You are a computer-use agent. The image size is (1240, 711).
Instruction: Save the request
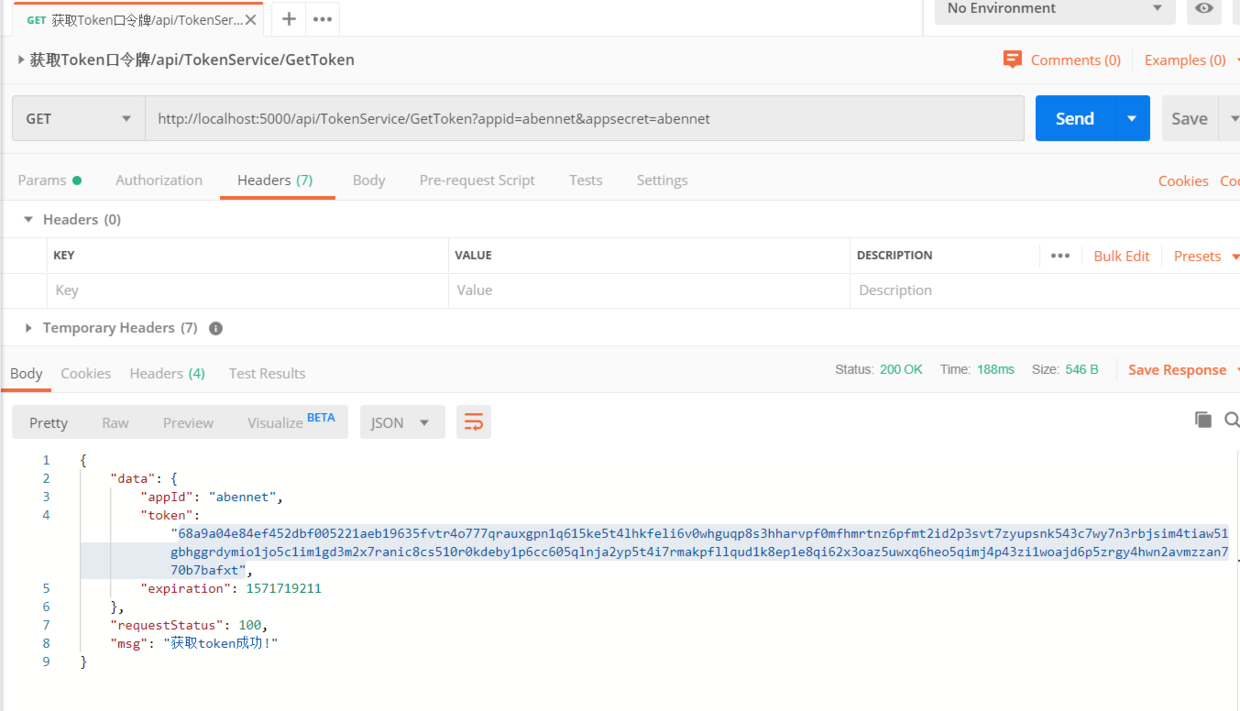pos(1189,118)
